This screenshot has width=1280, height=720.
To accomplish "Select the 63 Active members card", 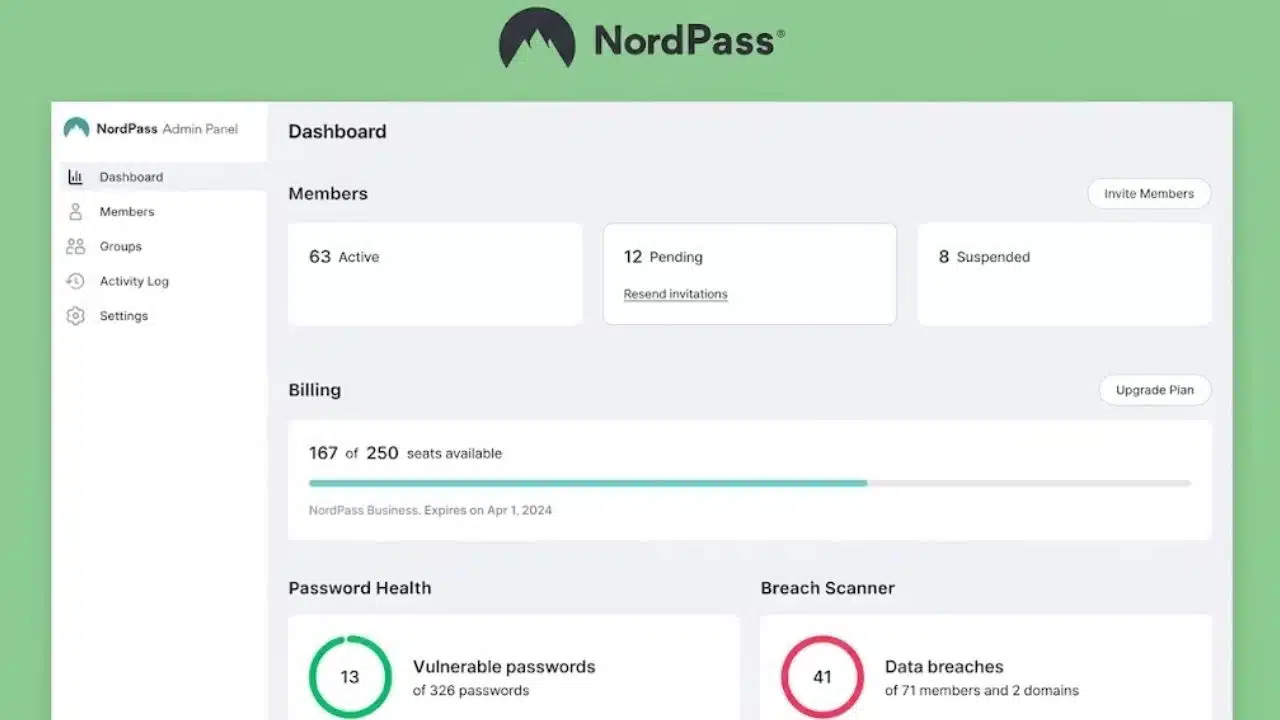I will click(x=435, y=274).
